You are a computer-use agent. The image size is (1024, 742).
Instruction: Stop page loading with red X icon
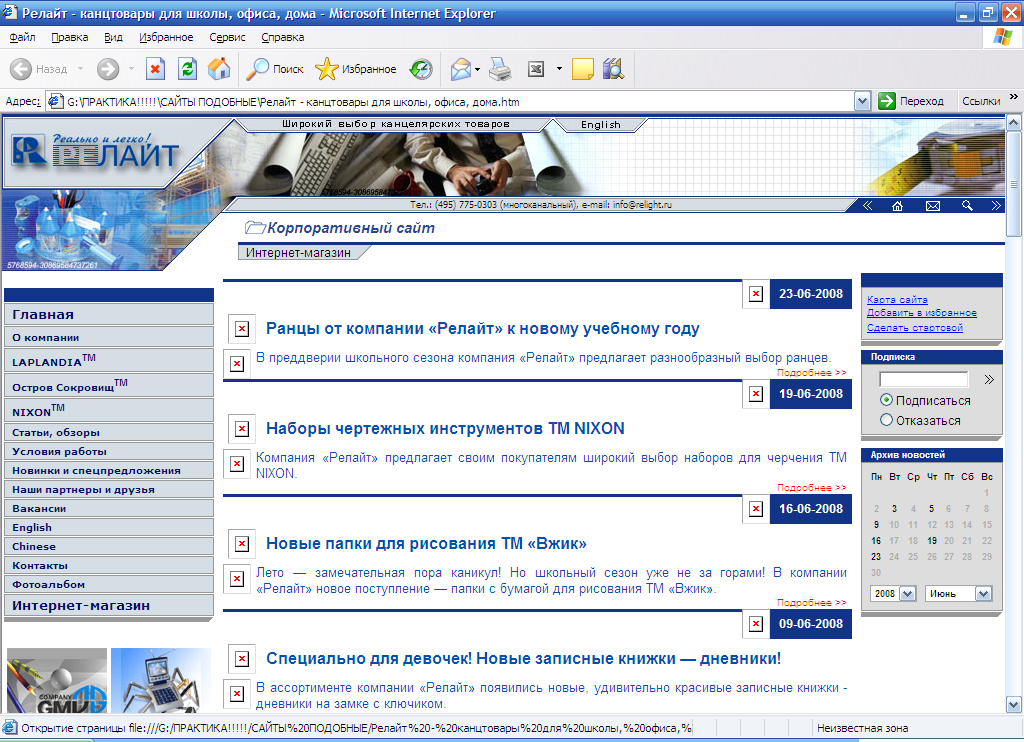155,69
